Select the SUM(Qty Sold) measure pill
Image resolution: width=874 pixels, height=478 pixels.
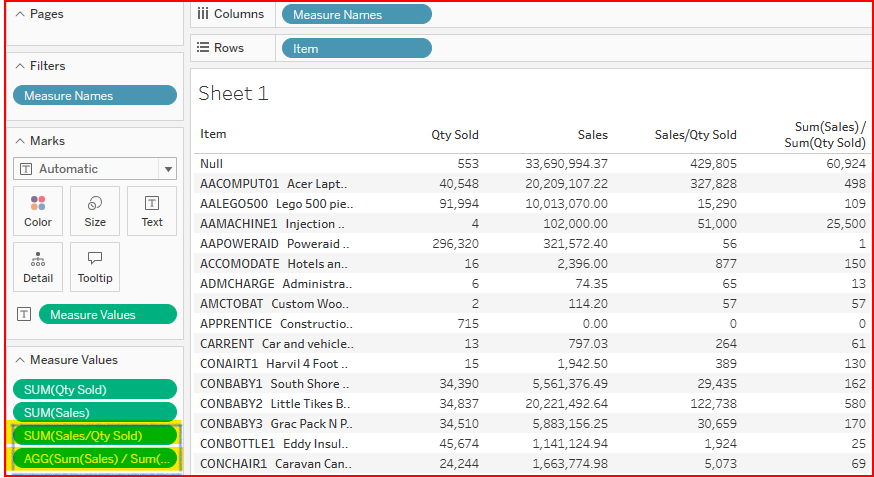(x=95, y=389)
